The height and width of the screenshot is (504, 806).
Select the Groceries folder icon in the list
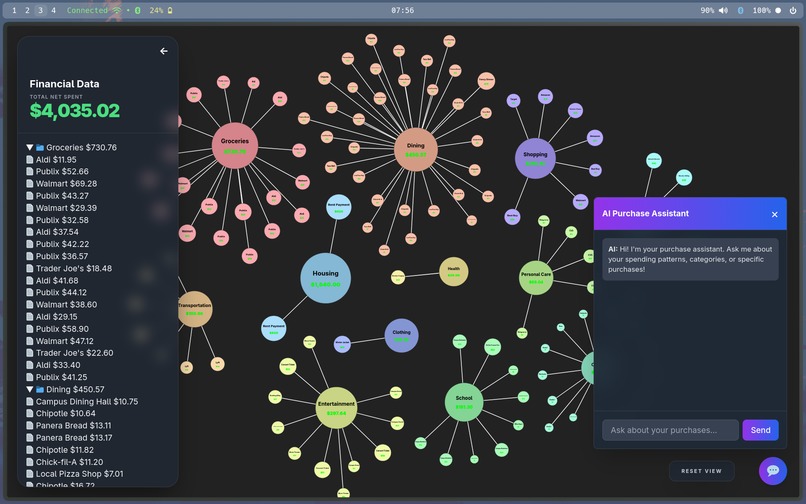40,147
